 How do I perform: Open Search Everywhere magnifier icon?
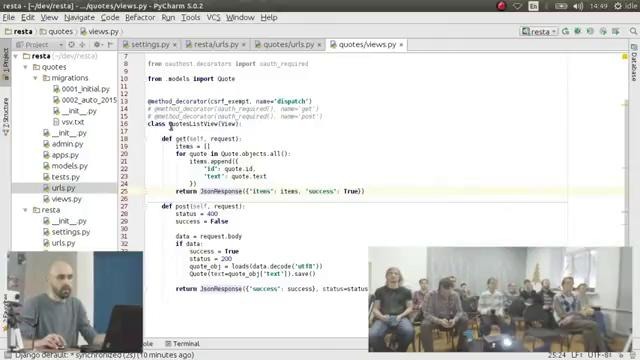pyautogui.click(x=633, y=31)
